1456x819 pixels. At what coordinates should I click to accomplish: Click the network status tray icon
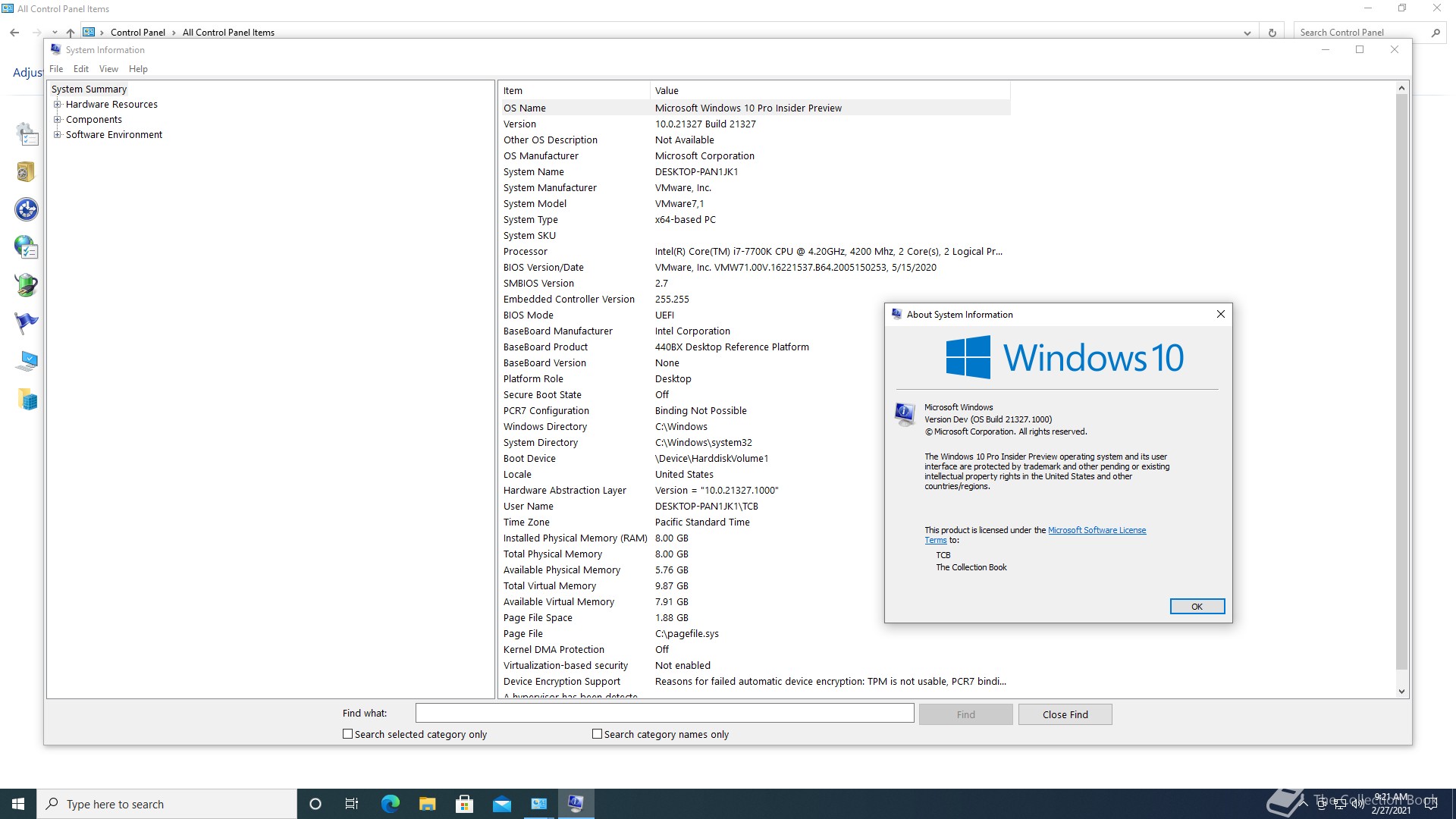[x=1339, y=804]
